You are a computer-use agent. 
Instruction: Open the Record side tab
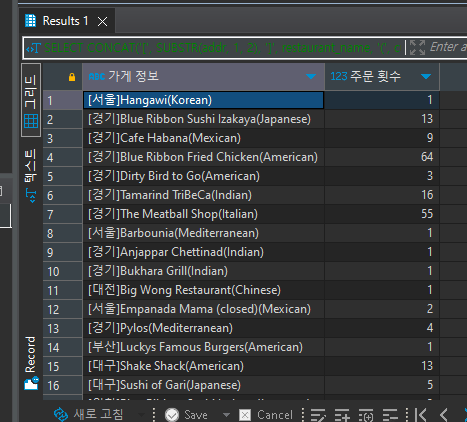31,363
